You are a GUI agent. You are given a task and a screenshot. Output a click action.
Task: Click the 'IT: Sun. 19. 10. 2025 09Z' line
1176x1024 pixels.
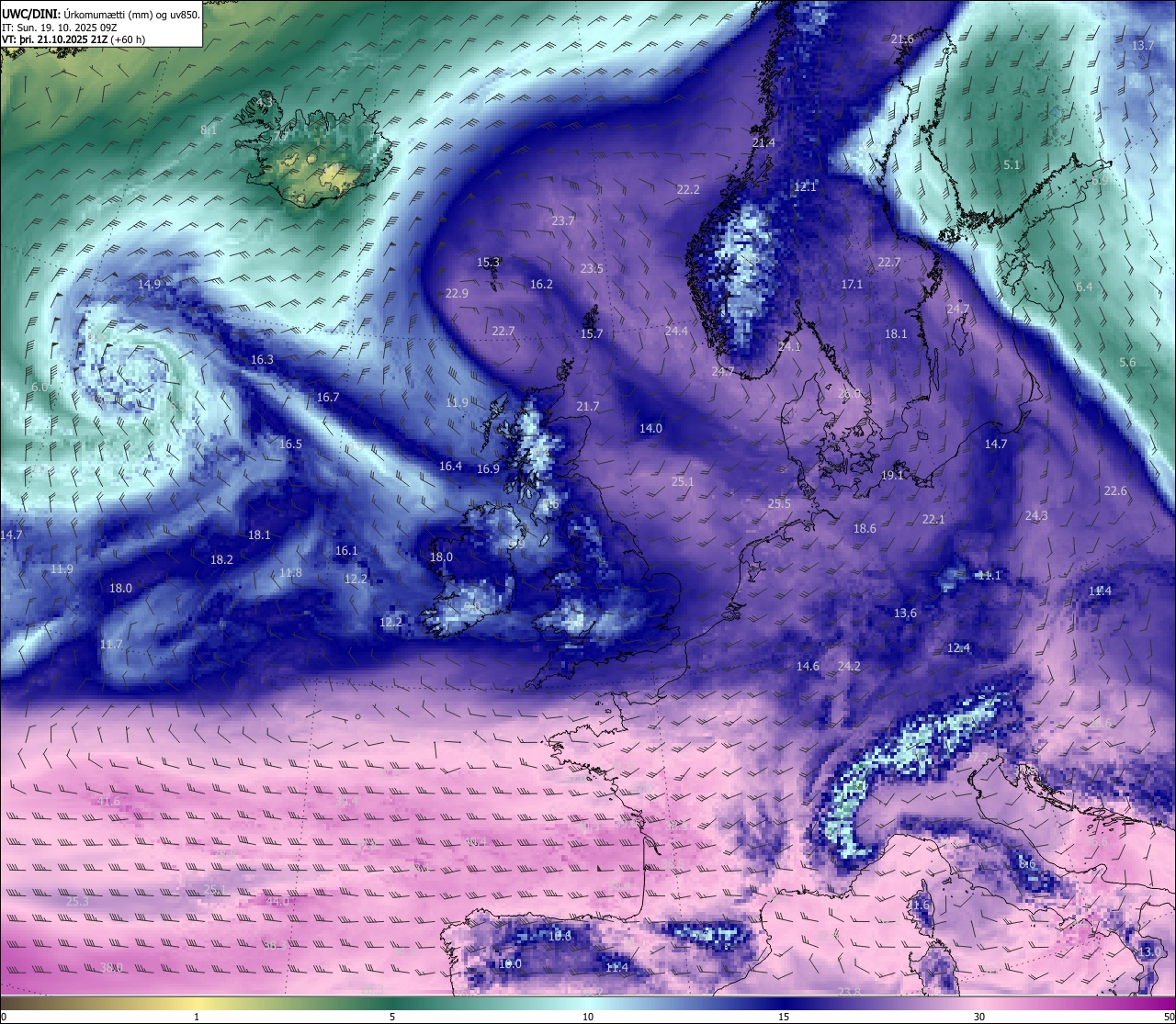point(60,27)
